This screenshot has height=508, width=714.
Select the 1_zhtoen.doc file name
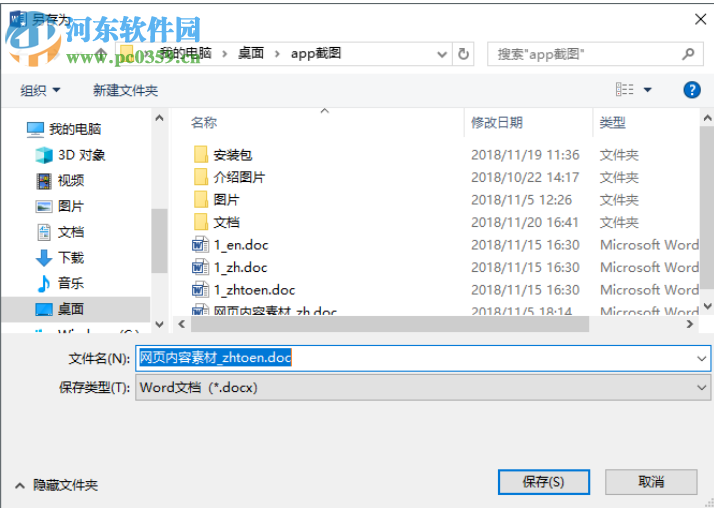255,290
